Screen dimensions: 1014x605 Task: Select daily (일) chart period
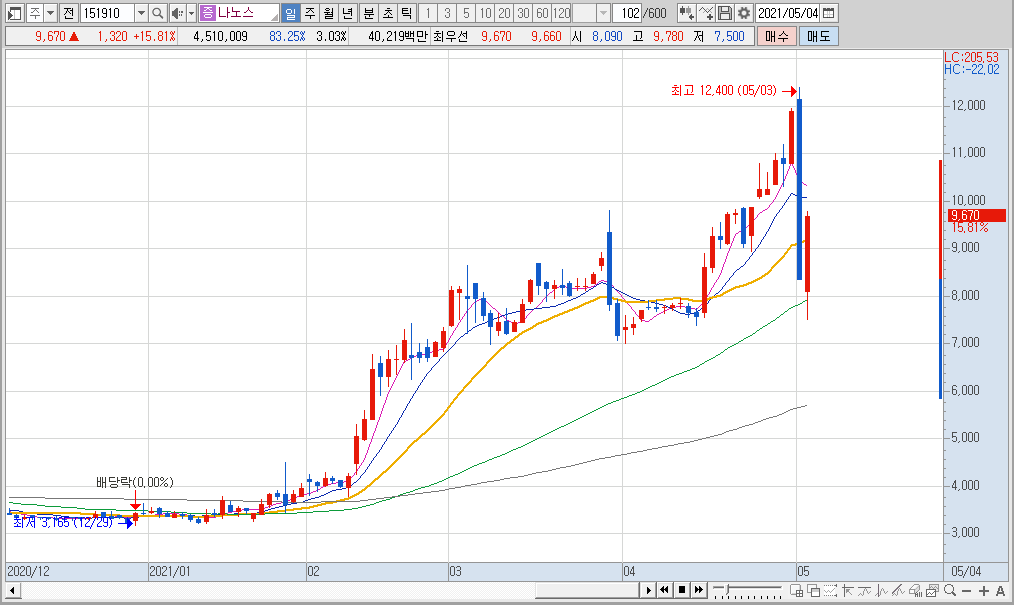[291, 13]
